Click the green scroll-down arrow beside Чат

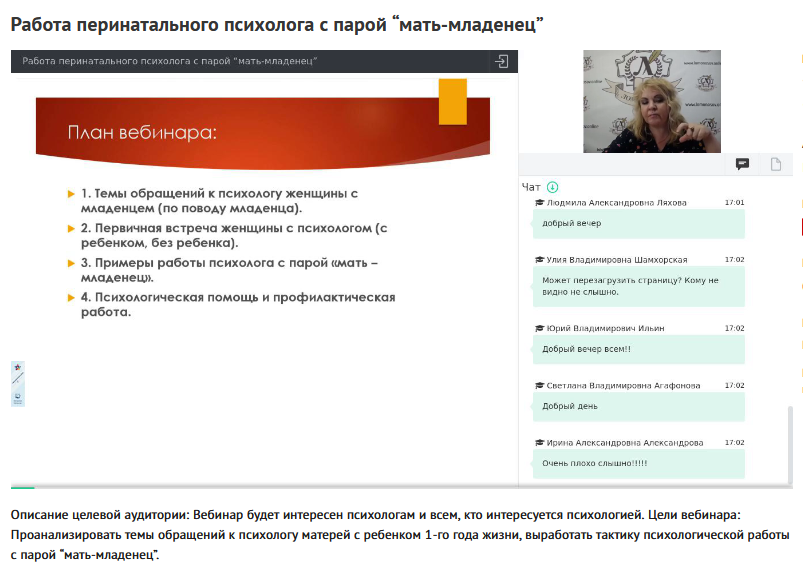pyautogui.click(x=553, y=187)
